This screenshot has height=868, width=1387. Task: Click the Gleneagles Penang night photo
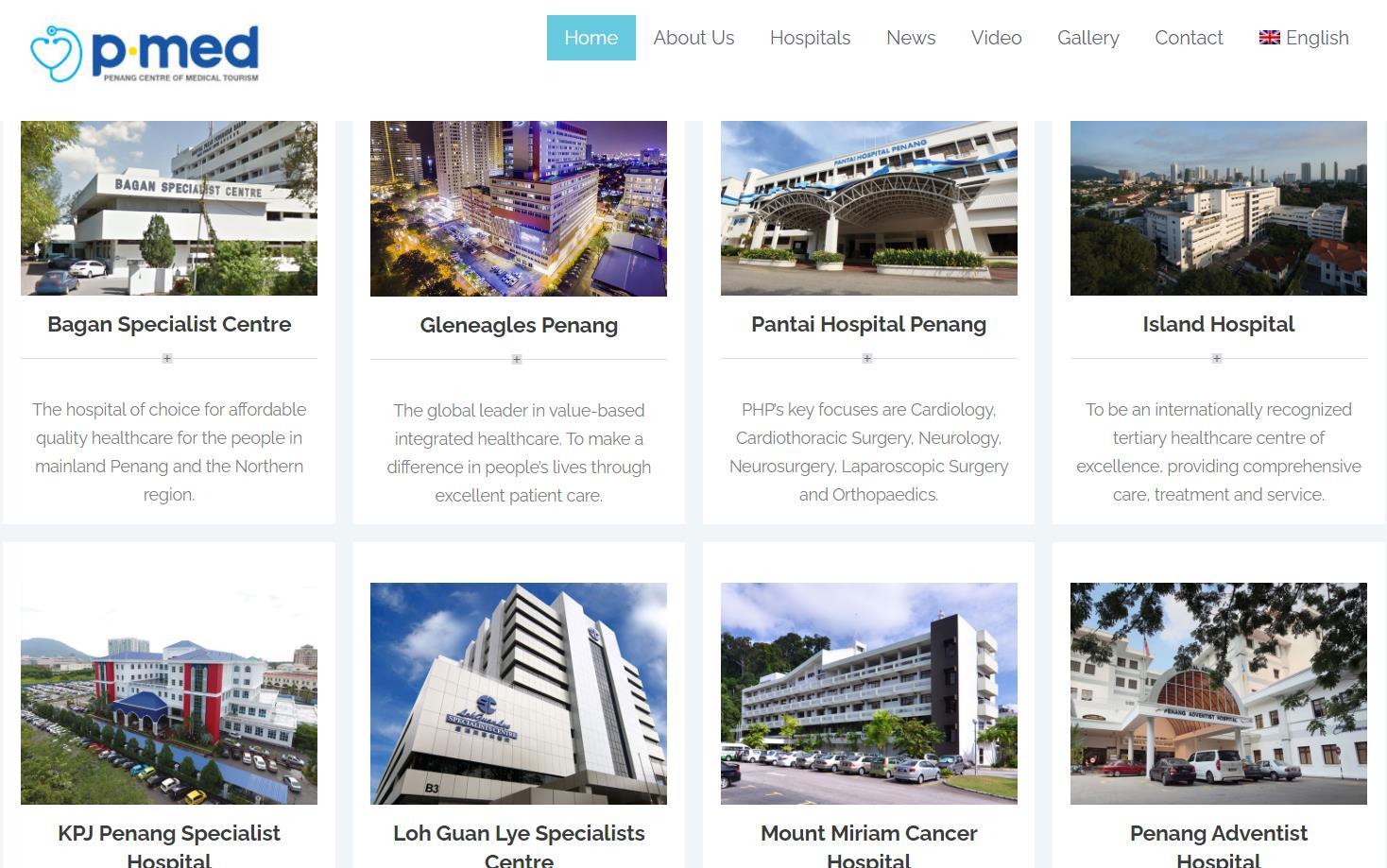click(x=519, y=209)
